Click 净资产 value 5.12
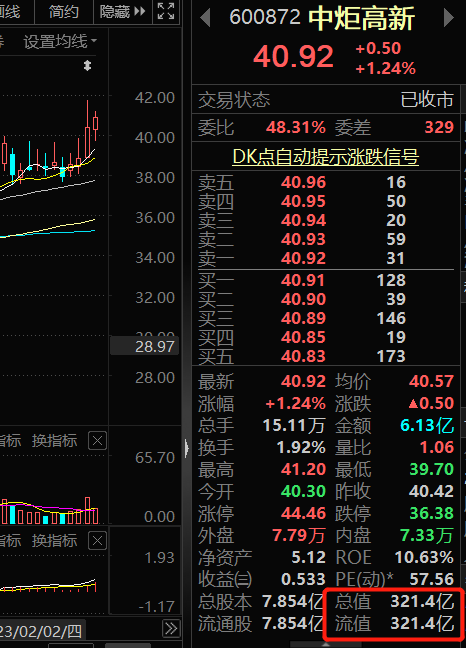 [309, 557]
